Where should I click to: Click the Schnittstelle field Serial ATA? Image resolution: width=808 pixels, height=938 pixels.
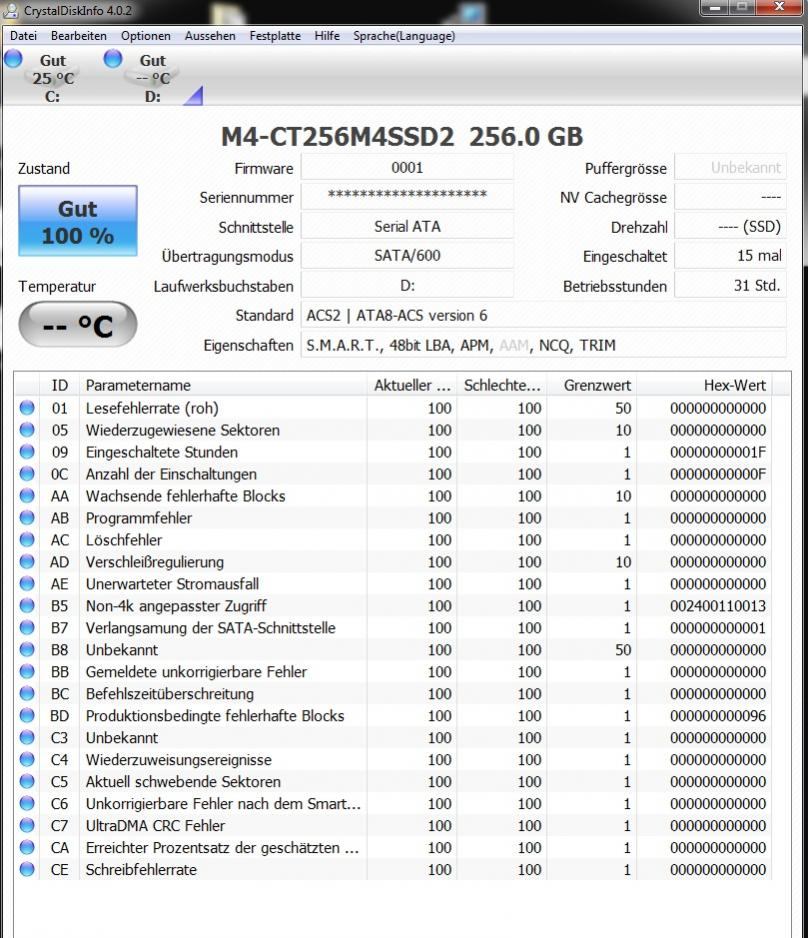[x=407, y=226]
